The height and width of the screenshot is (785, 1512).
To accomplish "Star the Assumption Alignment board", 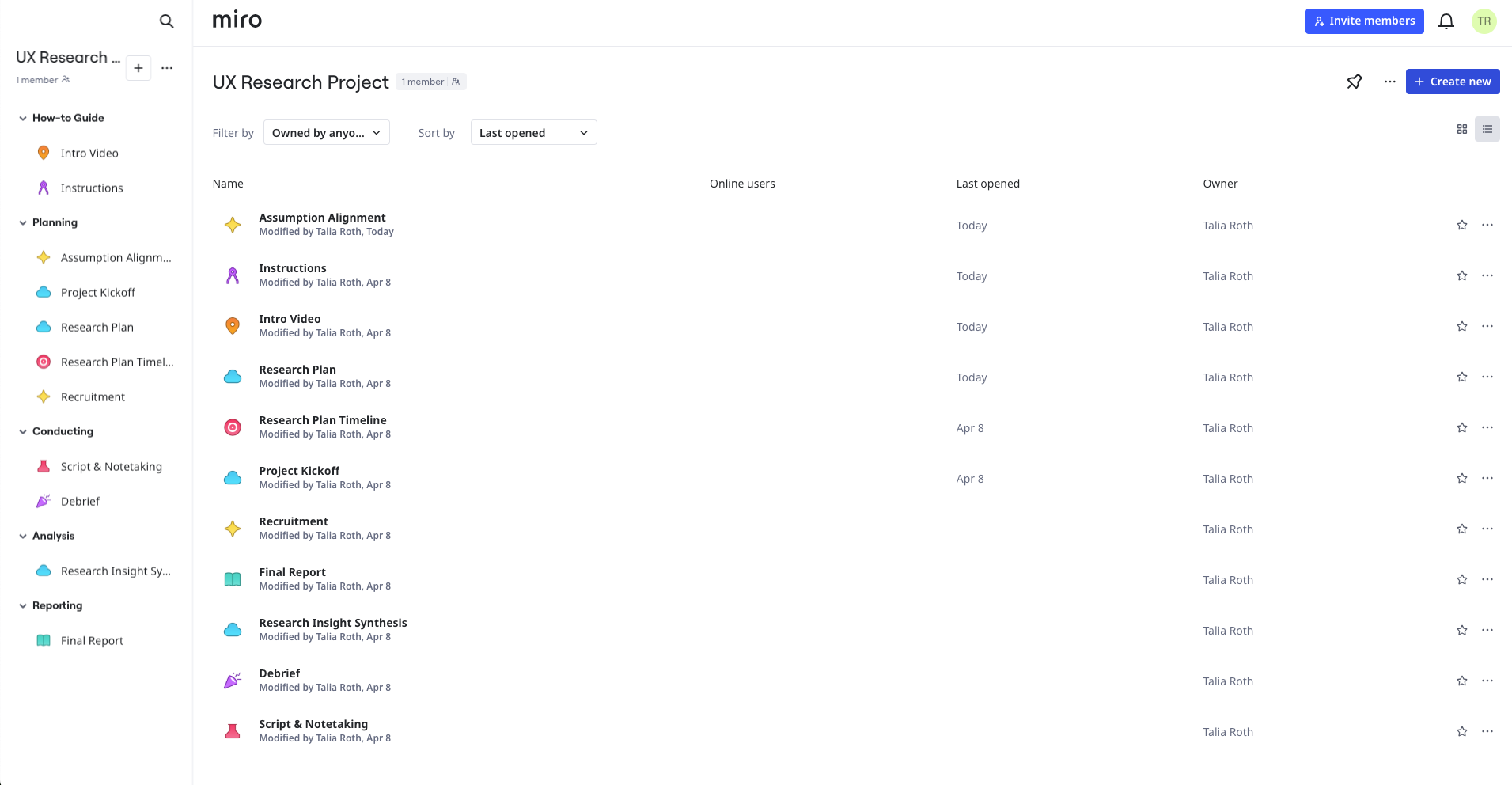I will (1462, 225).
